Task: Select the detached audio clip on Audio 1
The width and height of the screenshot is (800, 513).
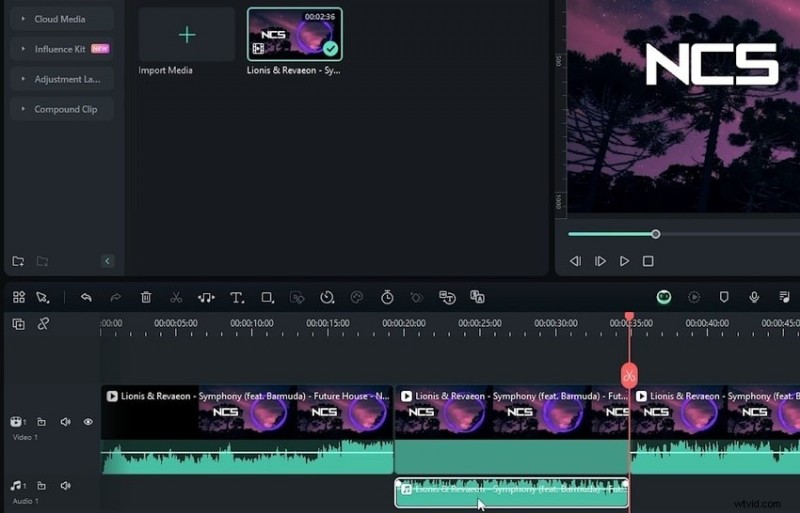Action: coord(512,493)
